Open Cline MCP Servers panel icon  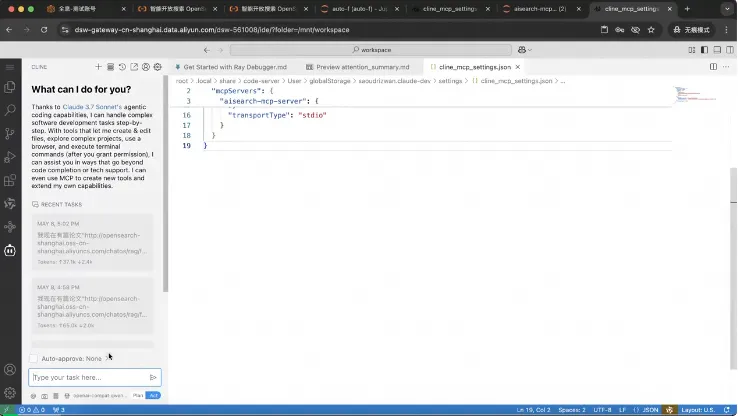tap(110, 67)
